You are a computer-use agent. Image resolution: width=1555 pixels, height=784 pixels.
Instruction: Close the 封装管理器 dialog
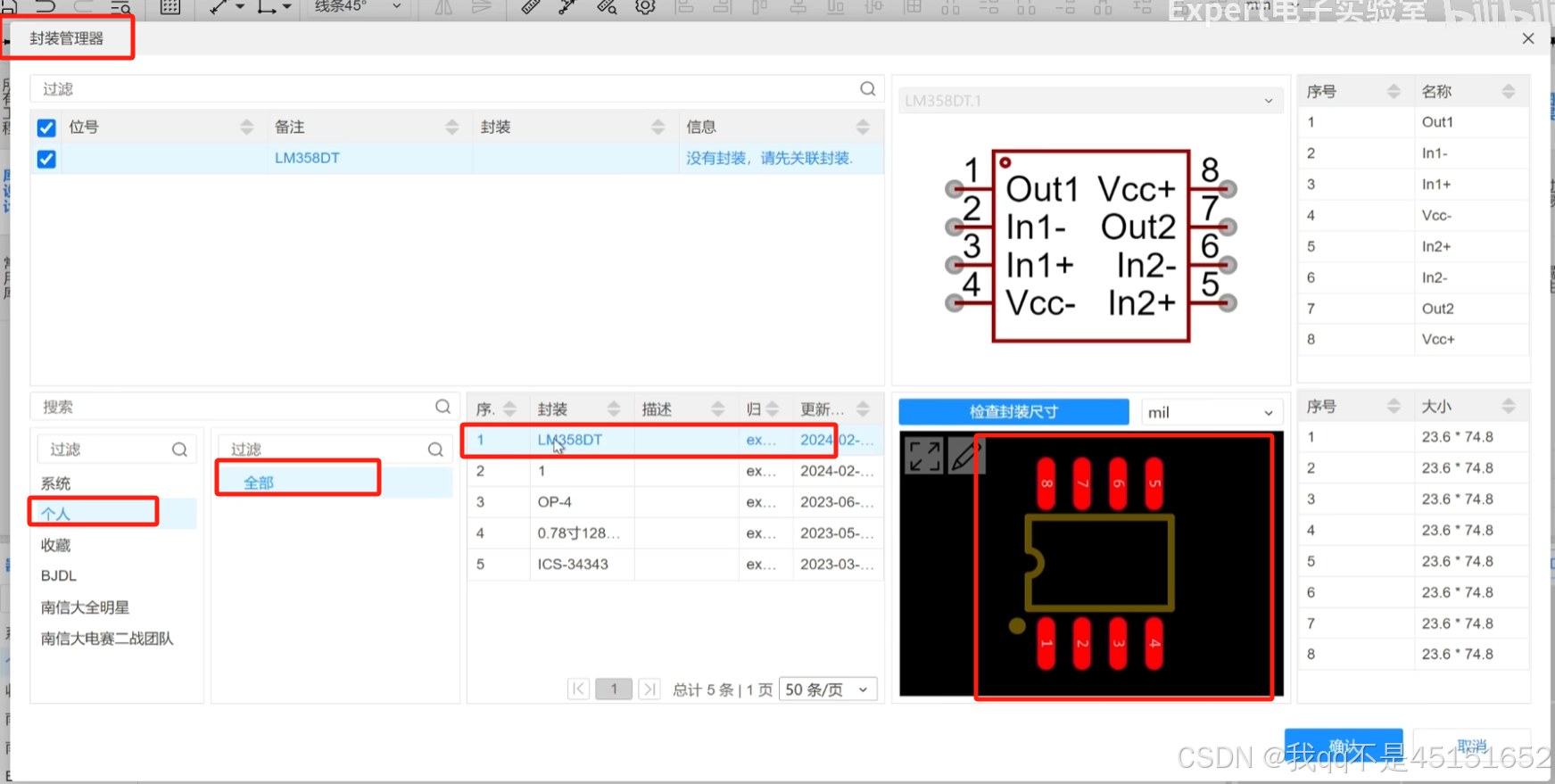[1528, 38]
